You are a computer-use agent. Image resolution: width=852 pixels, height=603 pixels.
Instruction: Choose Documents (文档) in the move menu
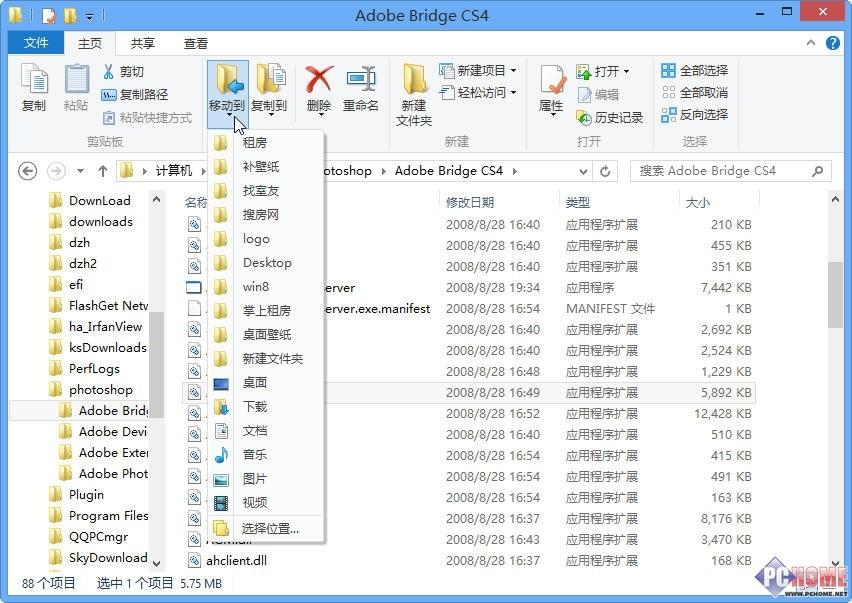pyautogui.click(x=266, y=431)
